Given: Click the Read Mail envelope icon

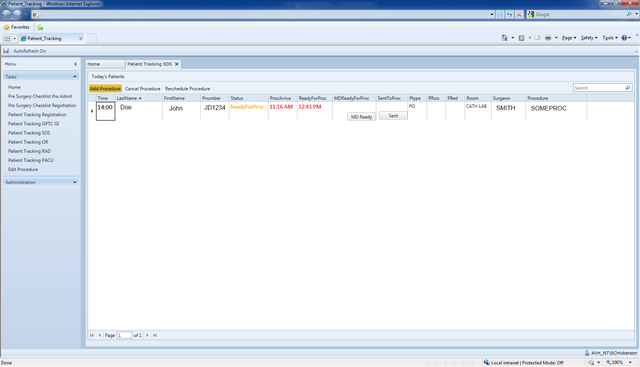Looking at the screenshot, I should 538,38.
